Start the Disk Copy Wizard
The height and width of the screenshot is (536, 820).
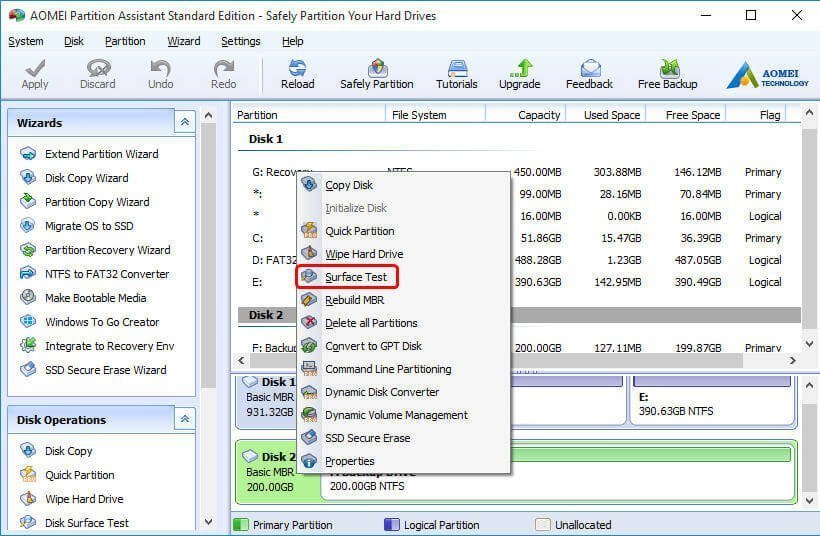tap(86, 178)
